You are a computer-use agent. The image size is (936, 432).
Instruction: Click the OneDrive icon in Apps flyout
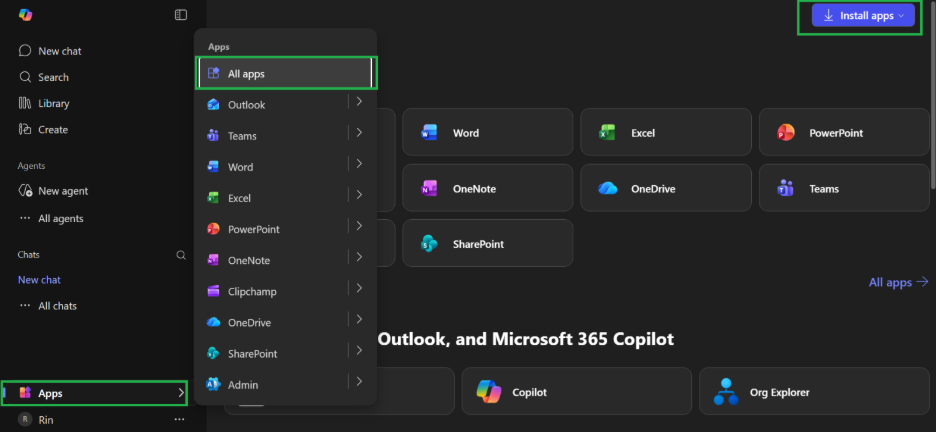click(x=213, y=322)
